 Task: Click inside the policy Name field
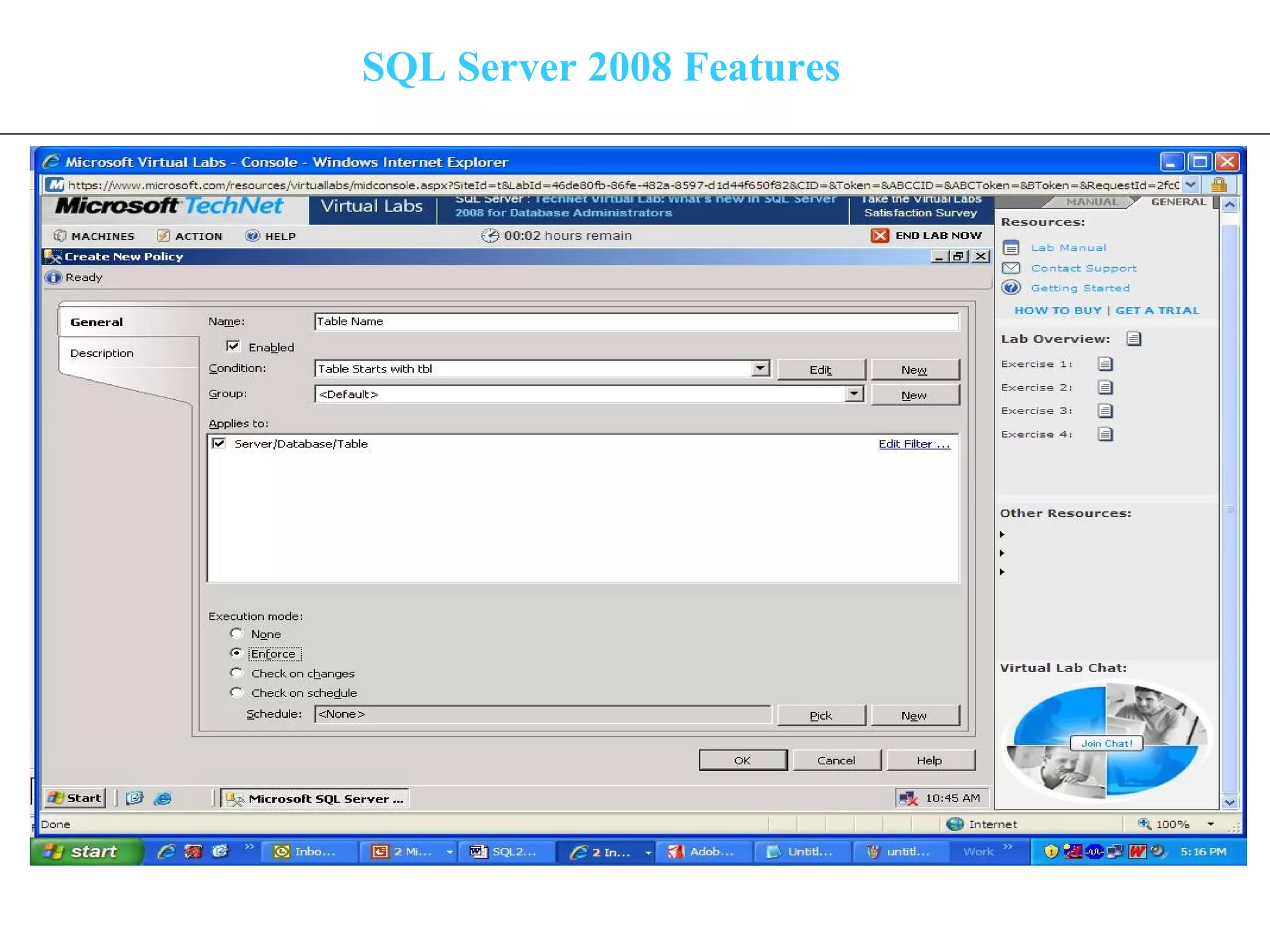pos(636,321)
